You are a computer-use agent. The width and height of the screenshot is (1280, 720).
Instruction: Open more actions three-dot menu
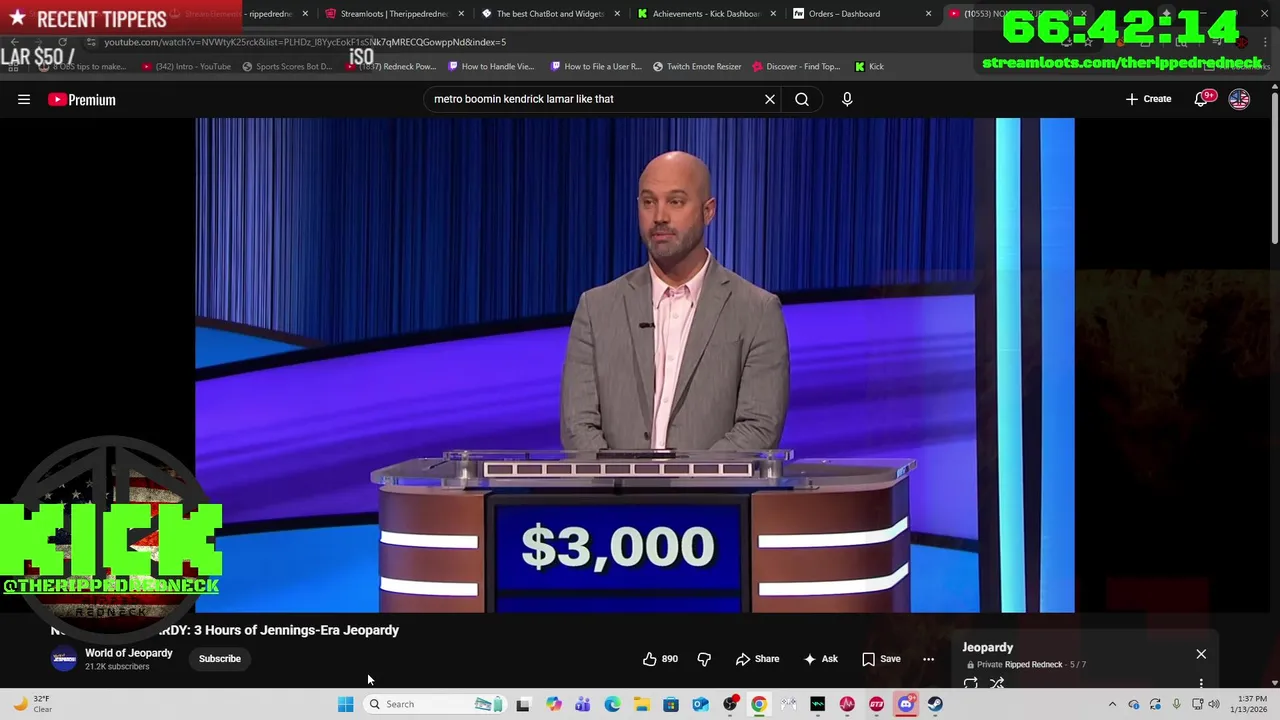(x=928, y=659)
